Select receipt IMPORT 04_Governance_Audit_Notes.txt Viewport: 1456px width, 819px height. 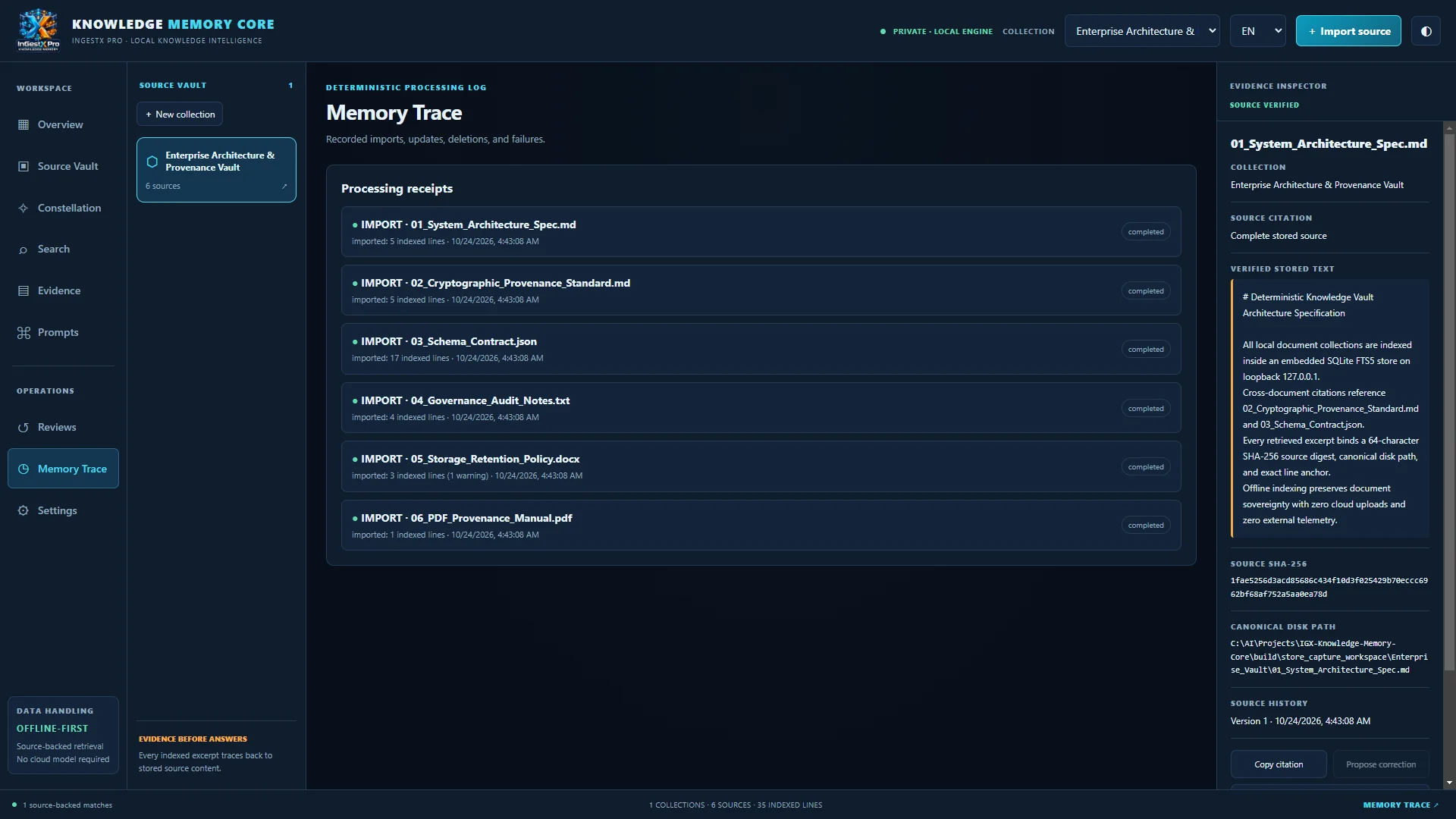[x=761, y=408]
